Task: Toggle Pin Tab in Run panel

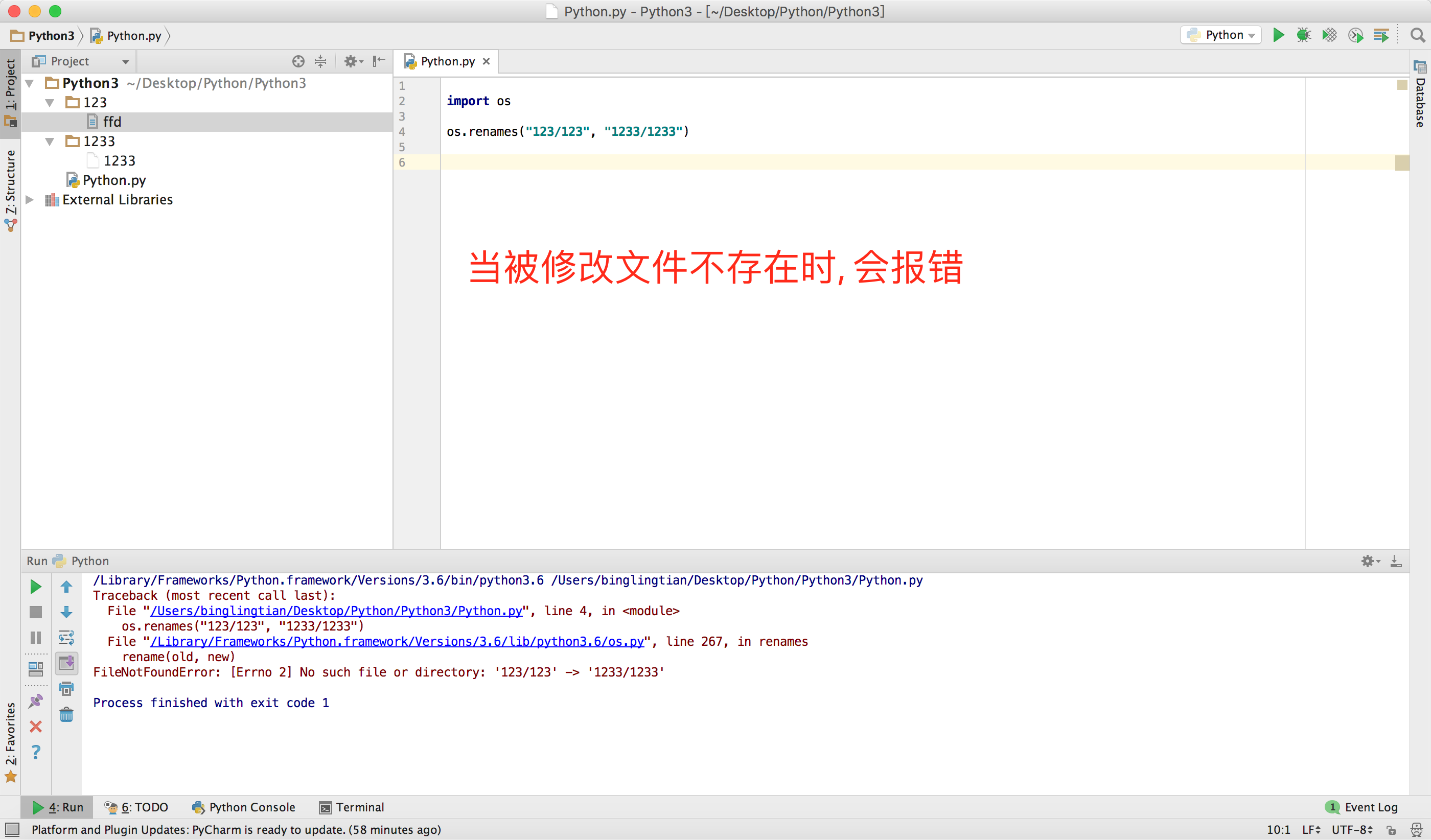Action: click(x=35, y=701)
